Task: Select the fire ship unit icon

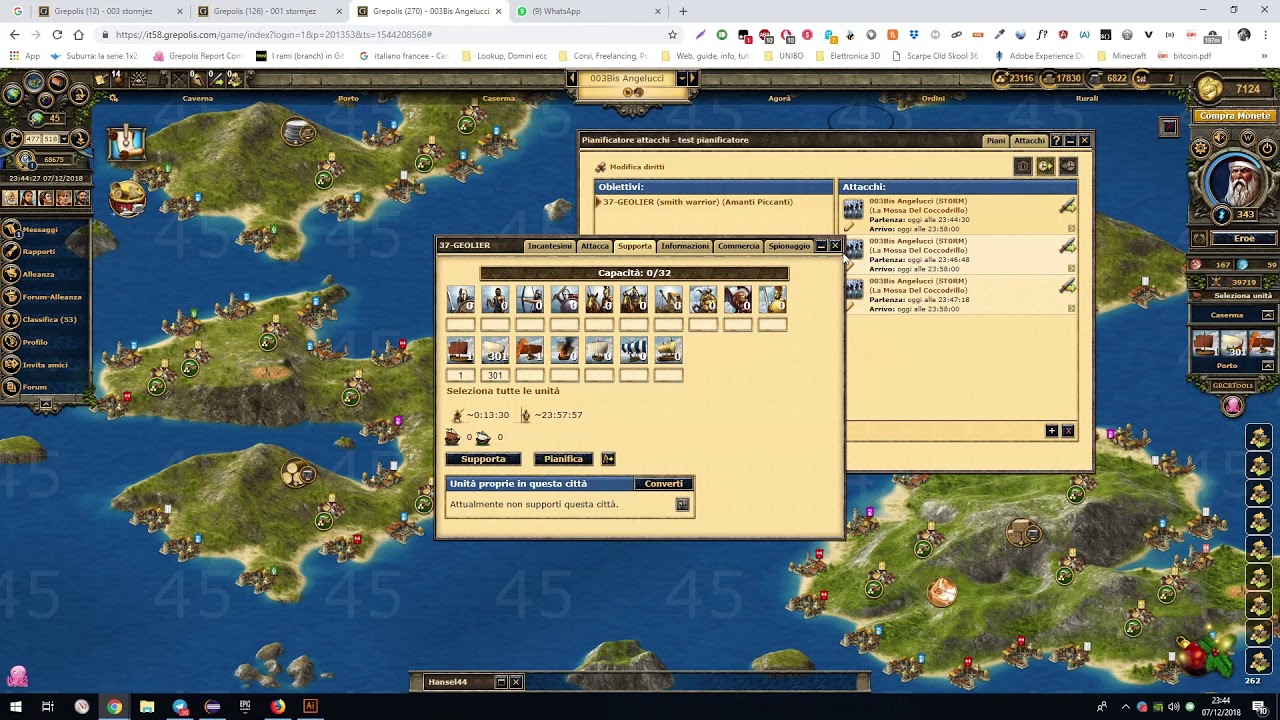Action: tap(564, 350)
